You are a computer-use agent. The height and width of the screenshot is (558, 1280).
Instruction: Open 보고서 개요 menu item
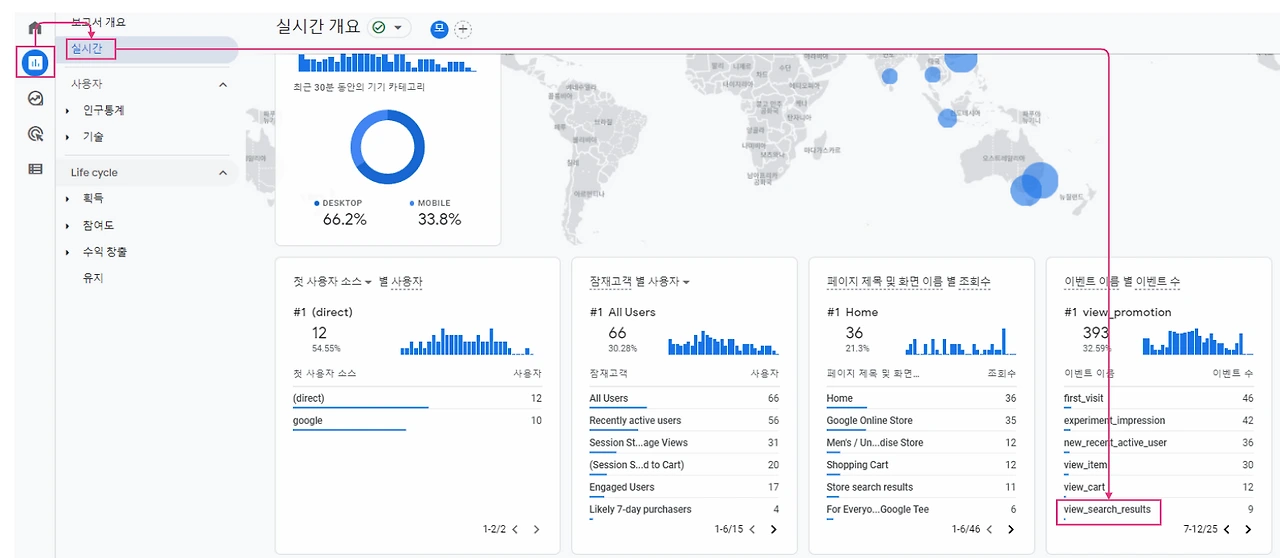(98, 22)
